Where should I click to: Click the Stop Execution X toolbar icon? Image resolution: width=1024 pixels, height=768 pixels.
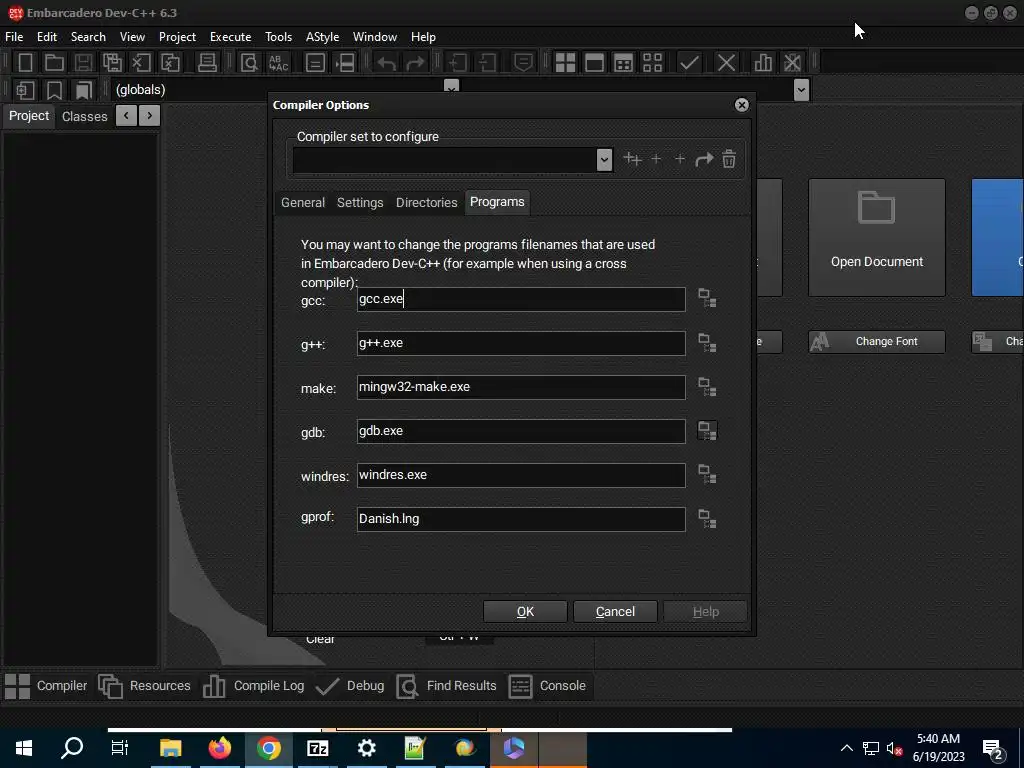click(x=726, y=63)
